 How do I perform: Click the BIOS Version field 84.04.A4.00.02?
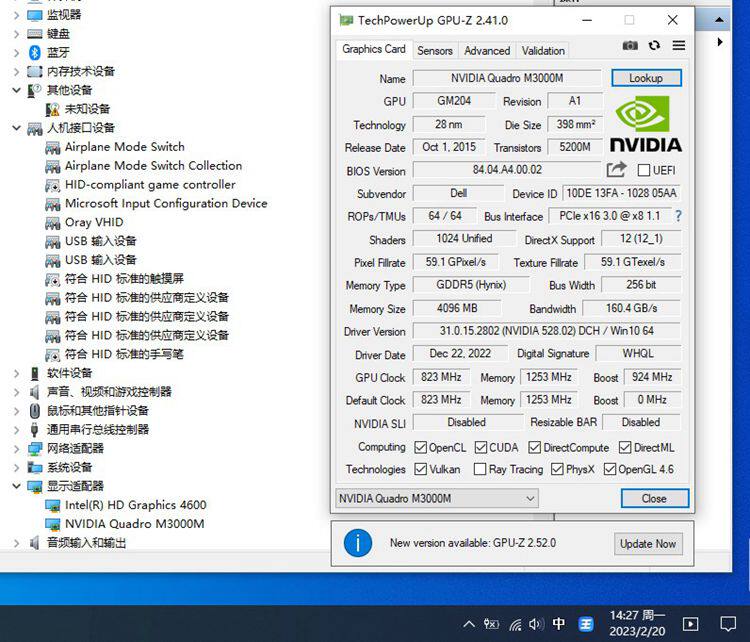[507, 170]
